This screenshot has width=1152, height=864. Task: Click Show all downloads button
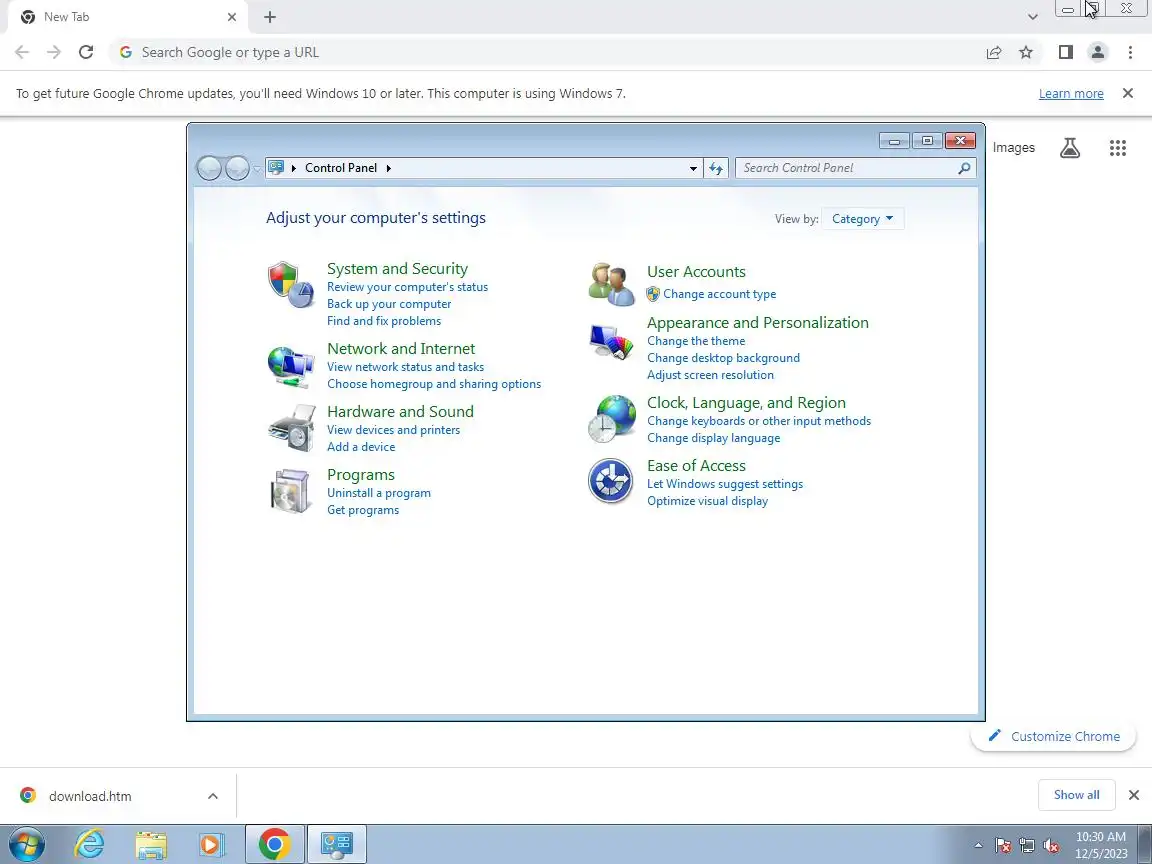coord(1076,795)
